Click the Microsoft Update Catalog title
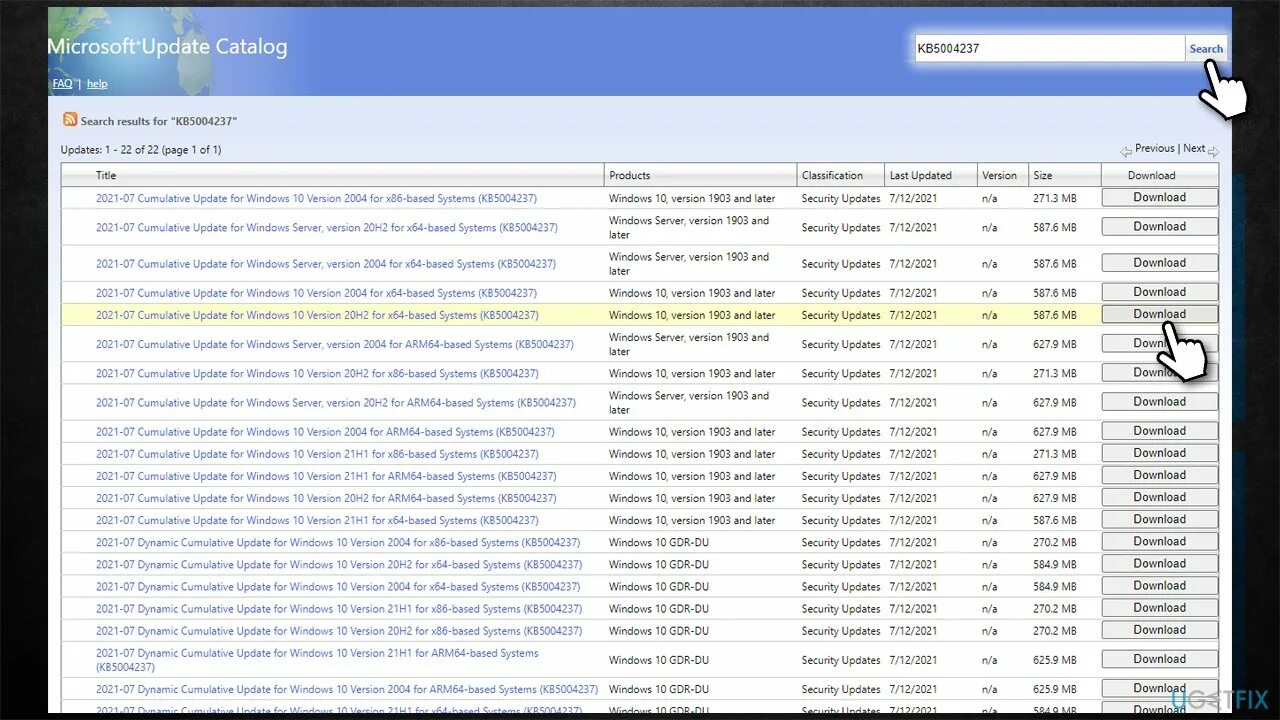The image size is (1280, 720). click(x=167, y=47)
